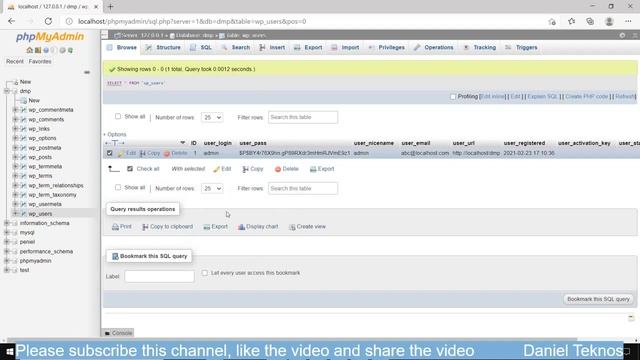Click the Bookmark this SQL query button
Screen dimensions: 640x360
pos(598,299)
